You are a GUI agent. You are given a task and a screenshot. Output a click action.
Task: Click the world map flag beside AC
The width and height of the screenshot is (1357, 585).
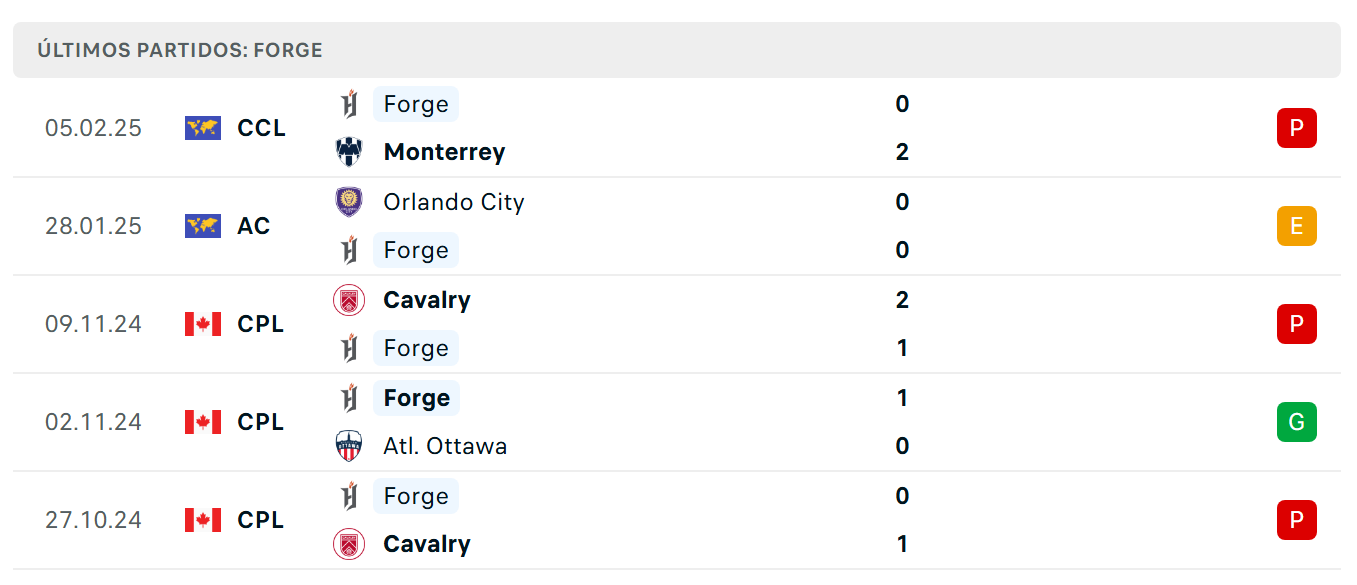coord(203,226)
